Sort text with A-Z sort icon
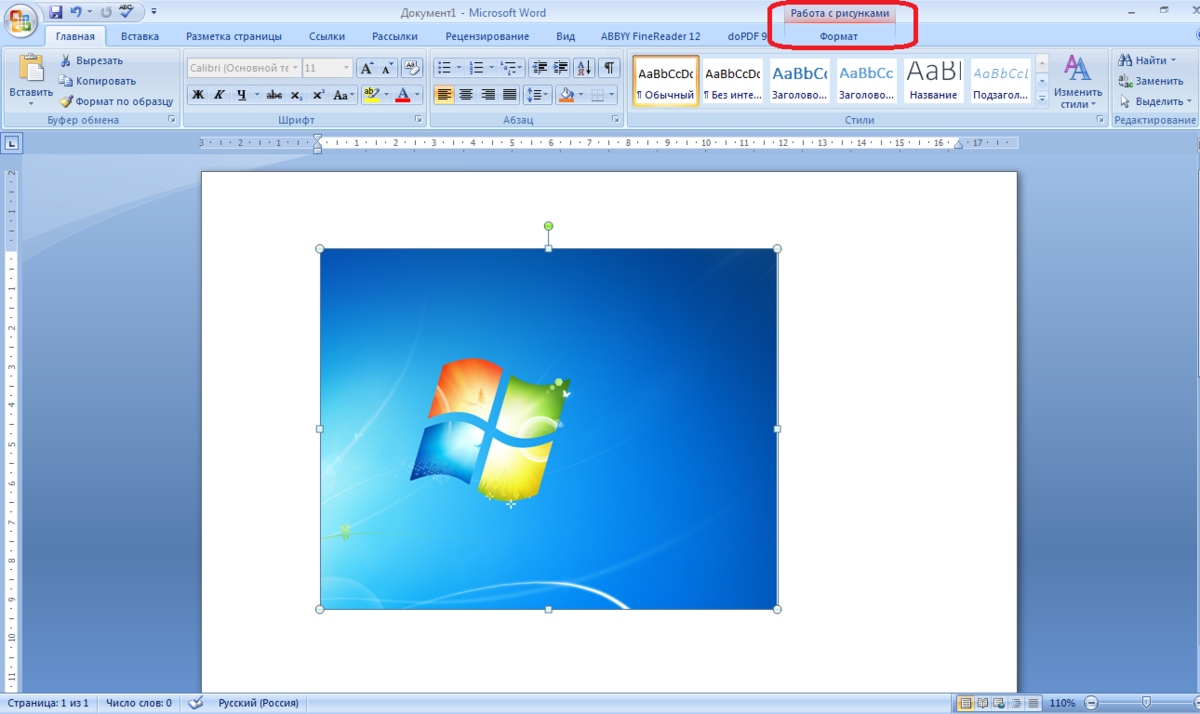This screenshot has width=1200, height=714. [584, 68]
